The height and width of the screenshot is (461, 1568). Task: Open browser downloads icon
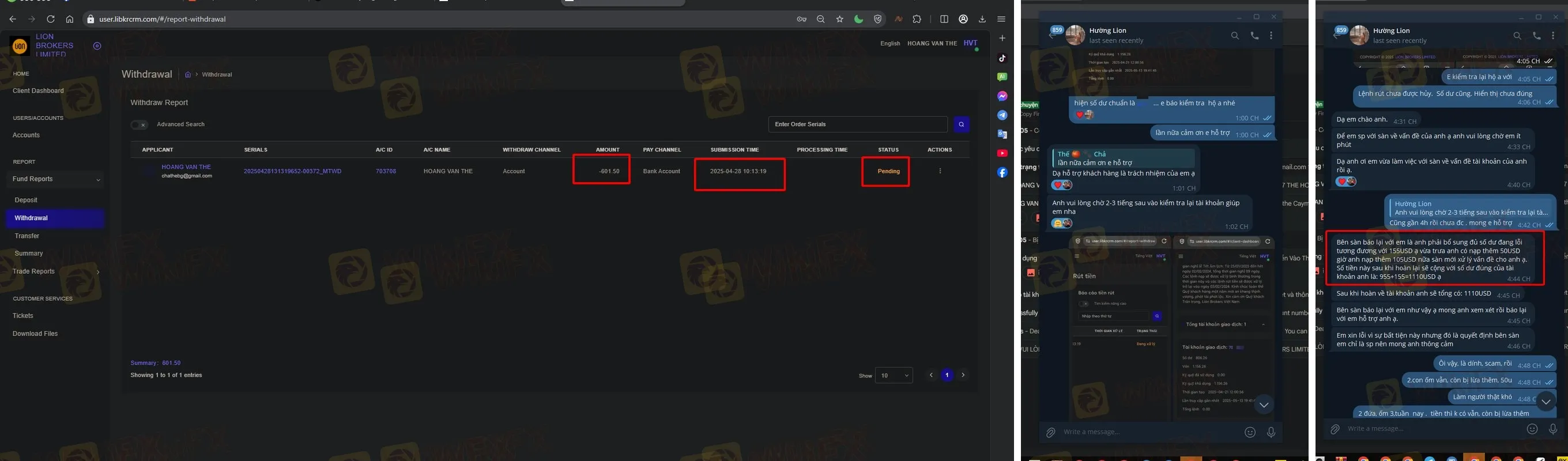point(982,20)
